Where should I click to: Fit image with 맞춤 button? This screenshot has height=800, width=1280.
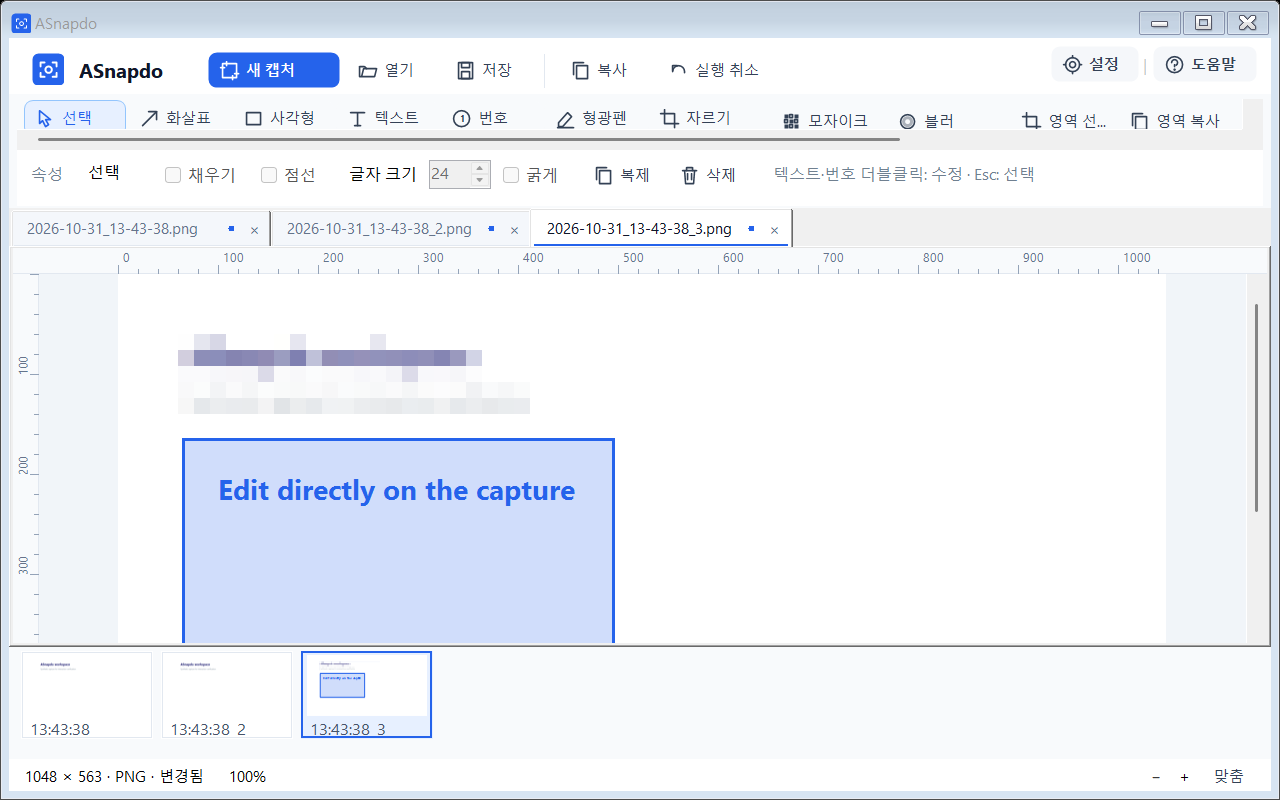pyautogui.click(x=1229, y=776)
